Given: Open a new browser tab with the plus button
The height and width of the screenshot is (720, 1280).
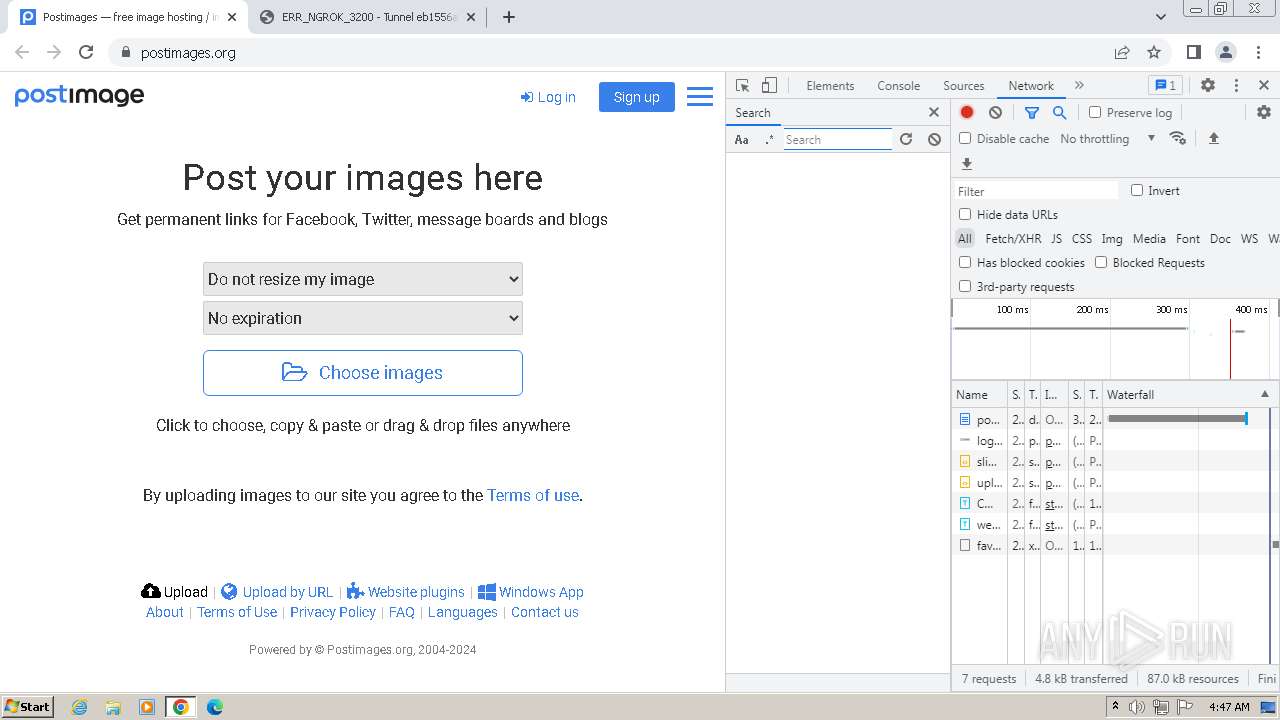Looking at the screenshot, I should (508, 17).
